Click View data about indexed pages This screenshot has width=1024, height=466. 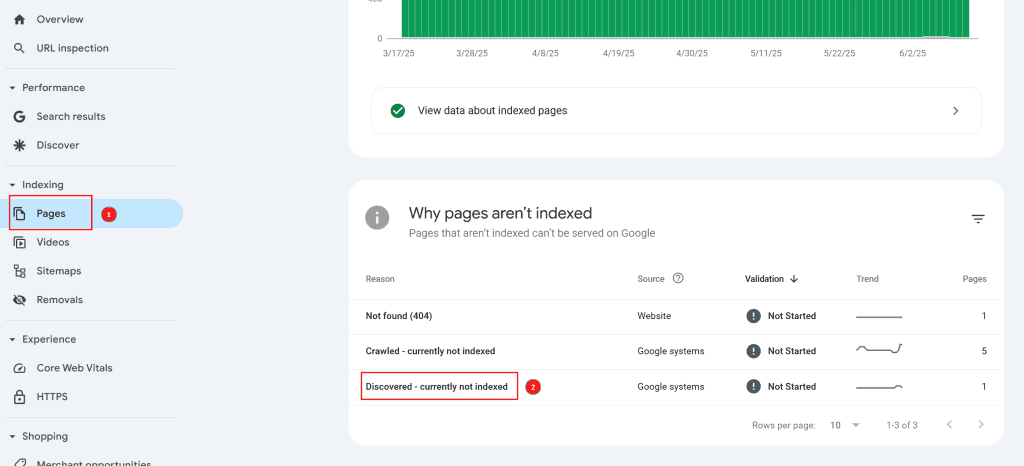[x=676, y=111]
